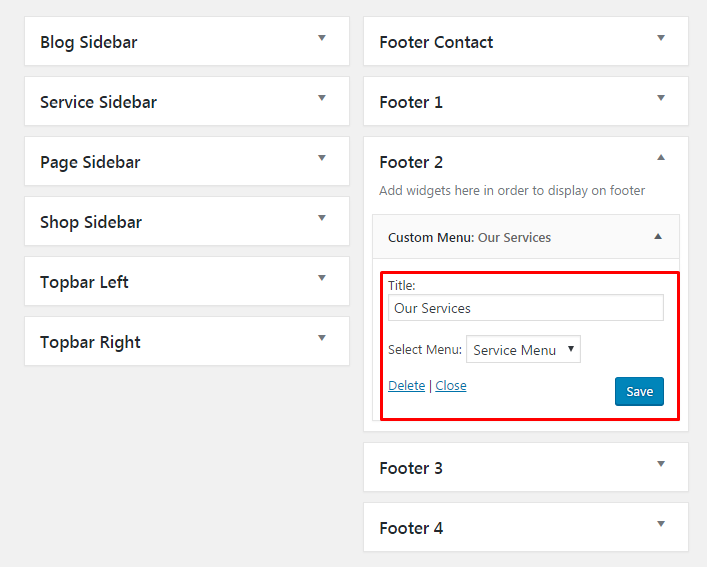Click the Footer 2 heading text
707x567 pixels.
tap(411, 162)
